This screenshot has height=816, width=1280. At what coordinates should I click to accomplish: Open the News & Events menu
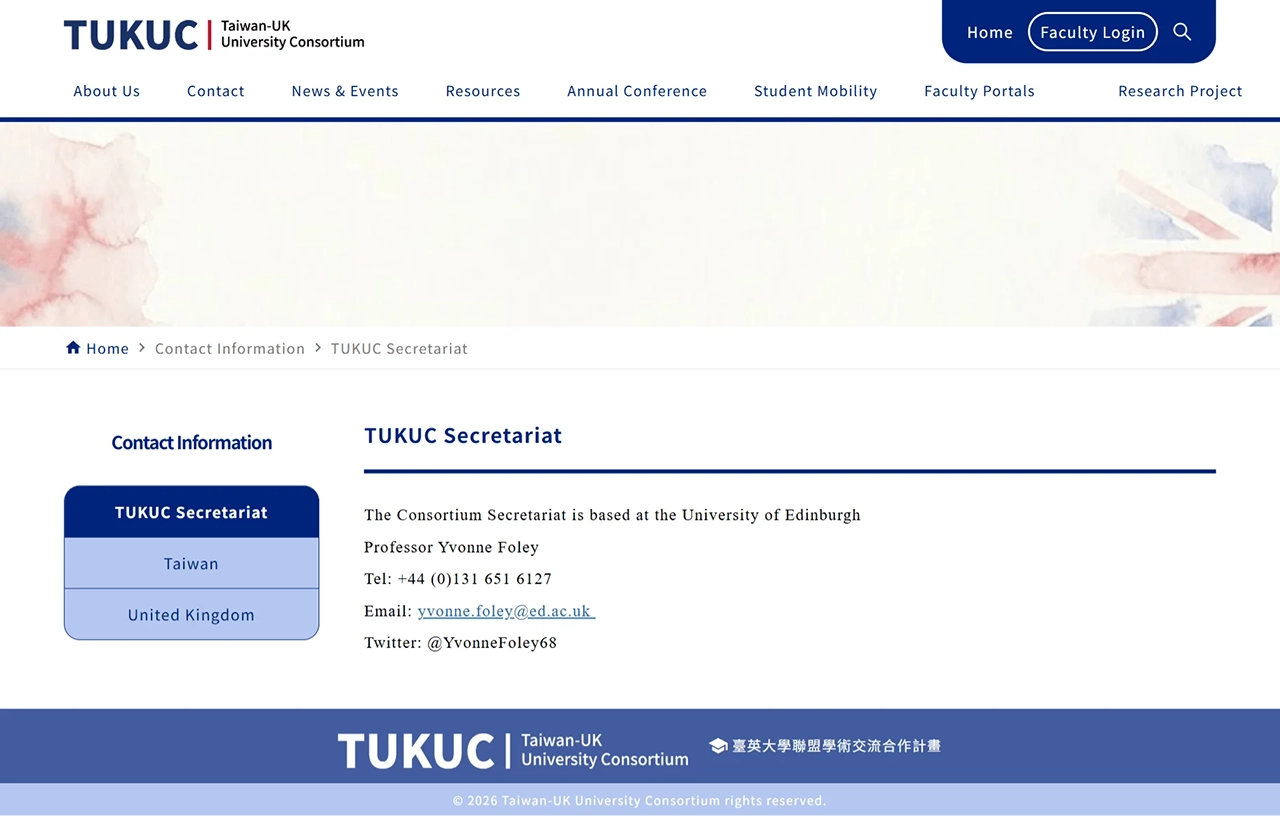(345, 91)
